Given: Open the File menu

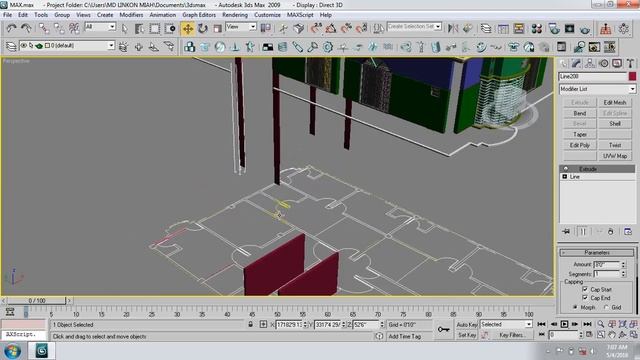Looking at the screenshot, I should 7,15.
